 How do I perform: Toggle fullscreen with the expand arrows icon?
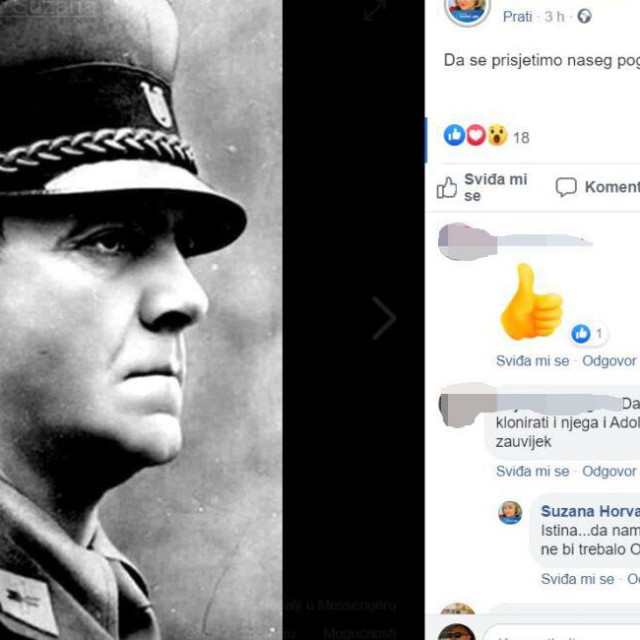point(374,10)
